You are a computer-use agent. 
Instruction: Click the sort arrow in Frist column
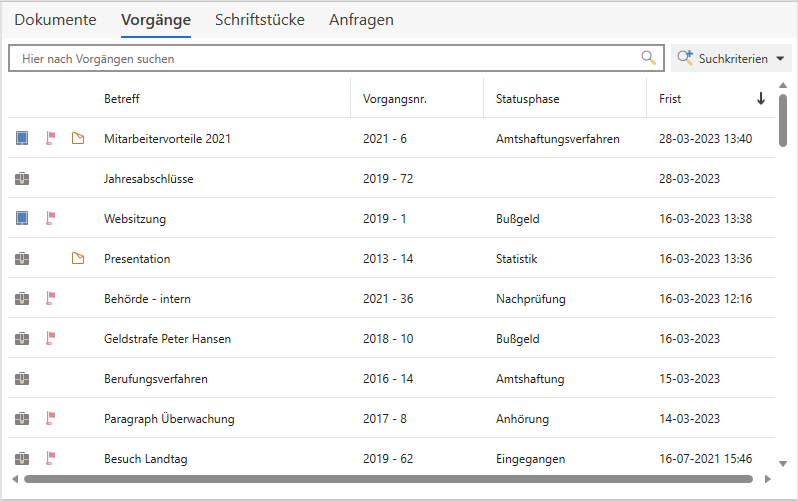pos(761,98)
